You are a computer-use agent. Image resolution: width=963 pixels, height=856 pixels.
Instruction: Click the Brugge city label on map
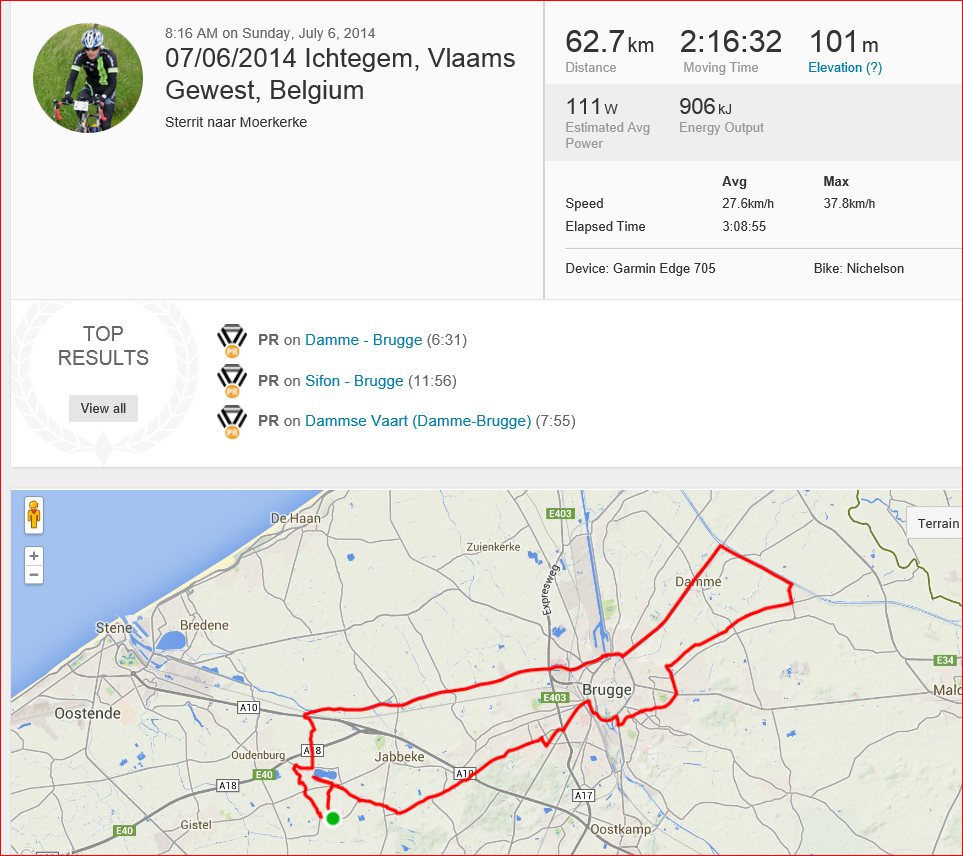(607, 690)
